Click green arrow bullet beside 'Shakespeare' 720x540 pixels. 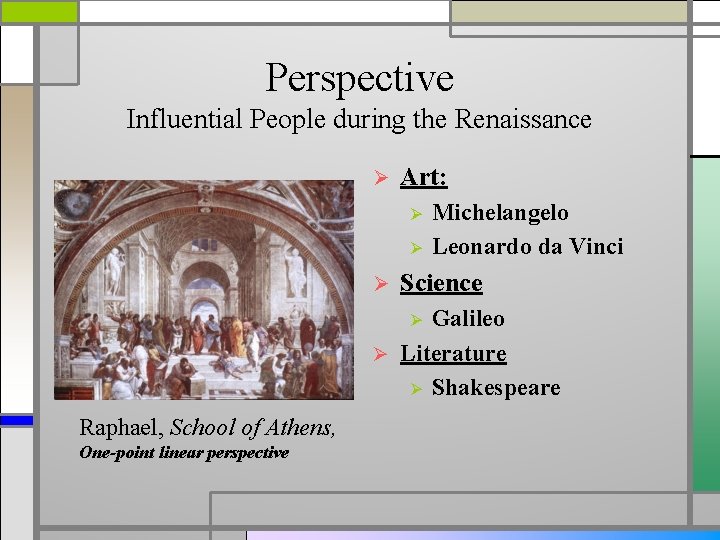[416, 389]
